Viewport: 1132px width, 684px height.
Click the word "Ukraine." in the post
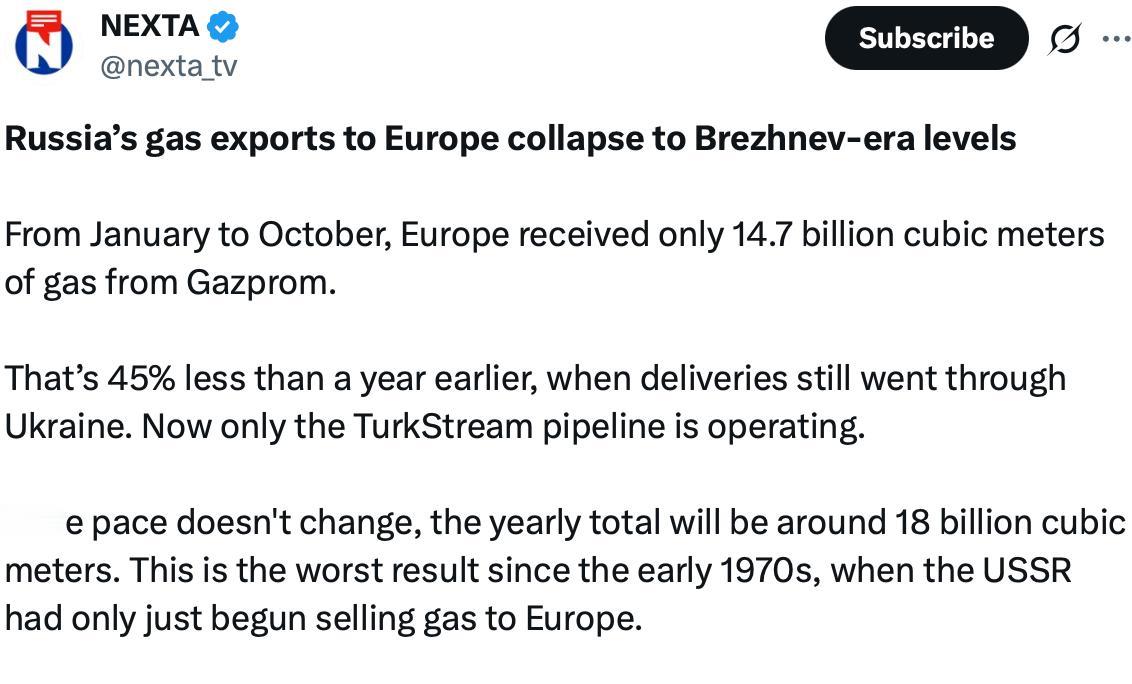67,427
